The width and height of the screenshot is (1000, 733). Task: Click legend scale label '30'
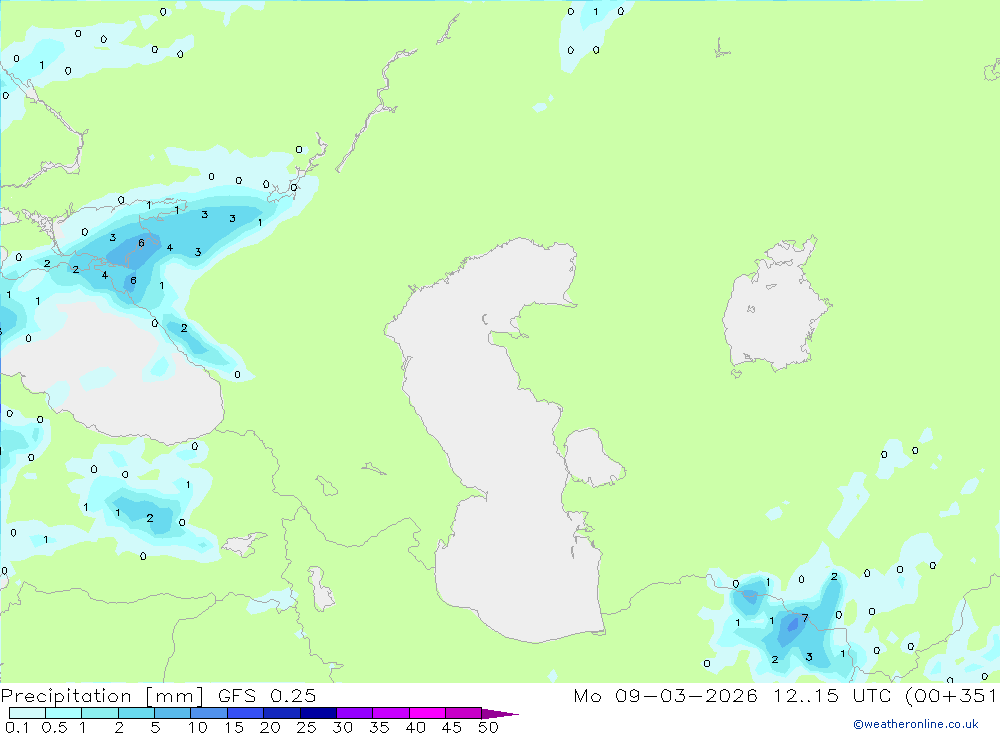(343, 727)
